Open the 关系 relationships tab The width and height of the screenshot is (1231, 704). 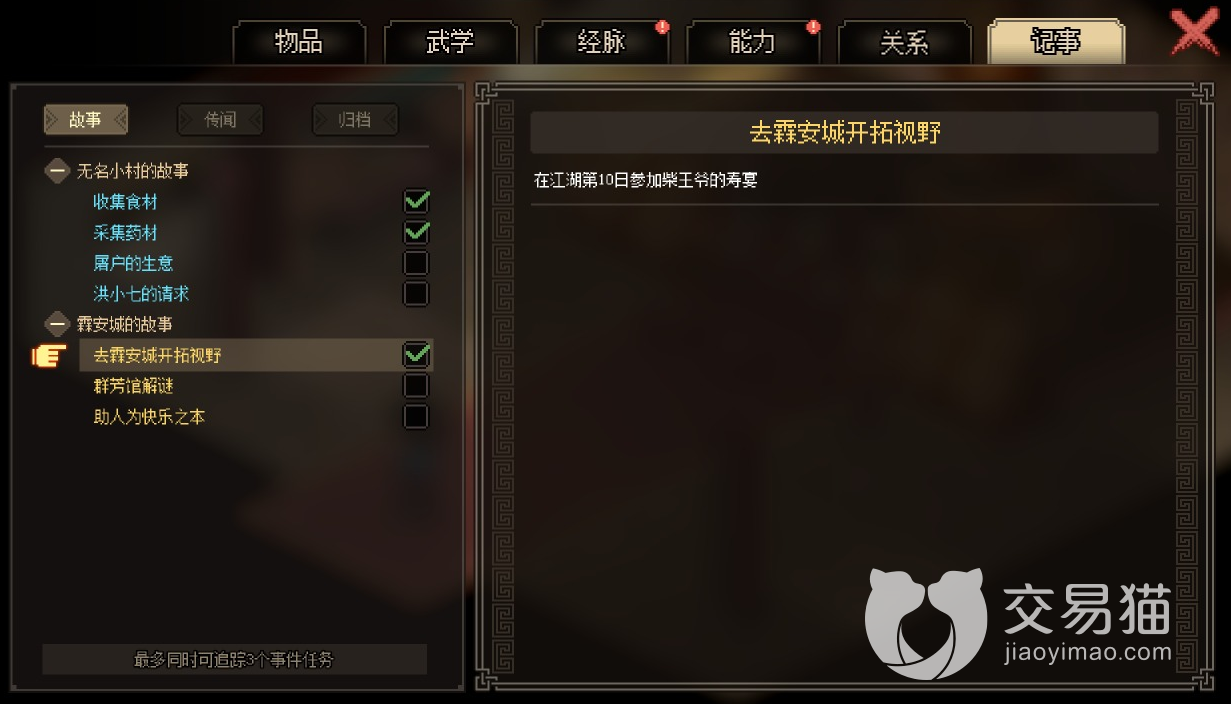click(x=904, y=43)
